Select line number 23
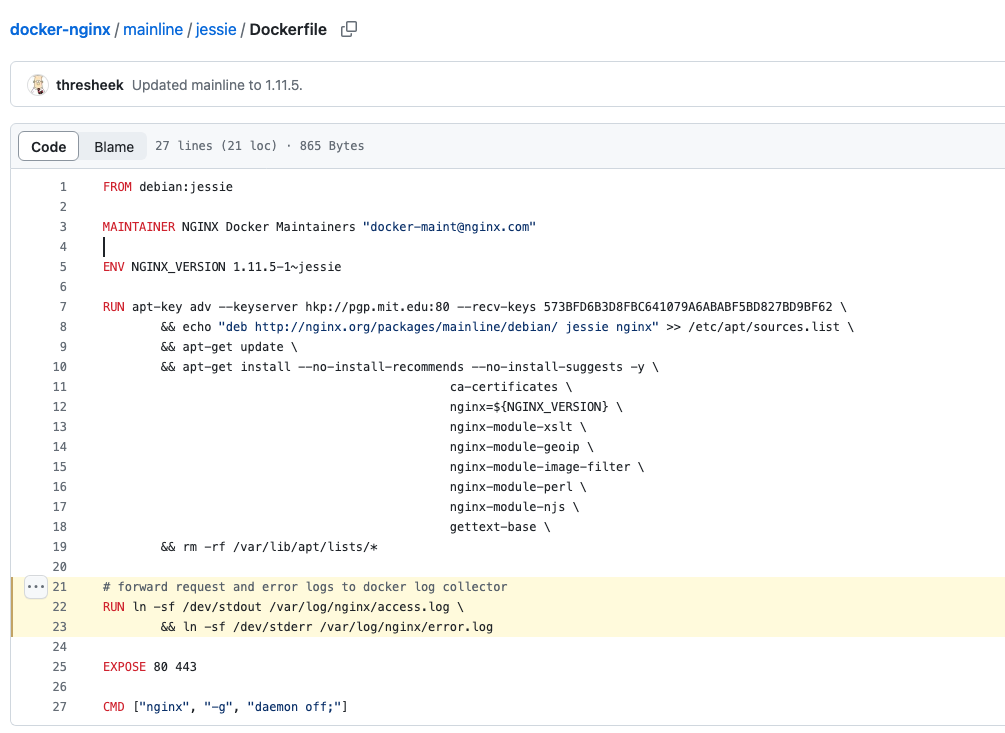1005x733 pixels. [x=60, y=627]
